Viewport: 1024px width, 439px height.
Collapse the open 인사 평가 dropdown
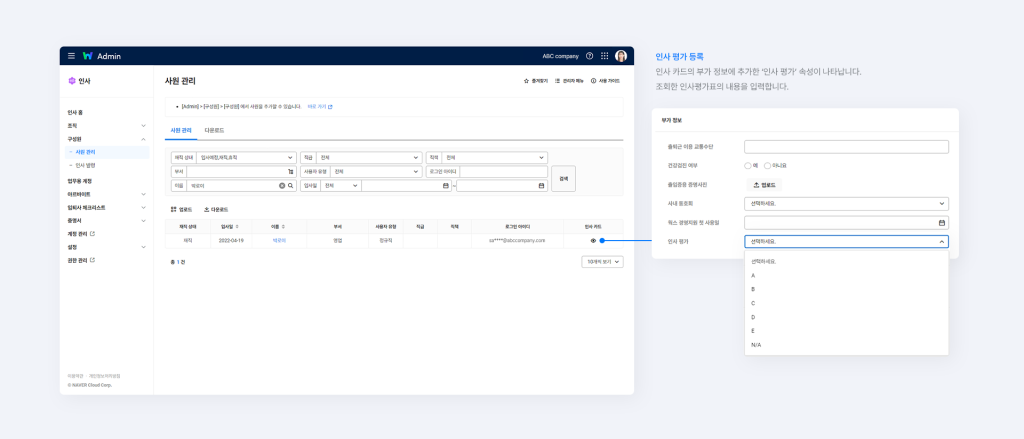click(x=846, y=242)
